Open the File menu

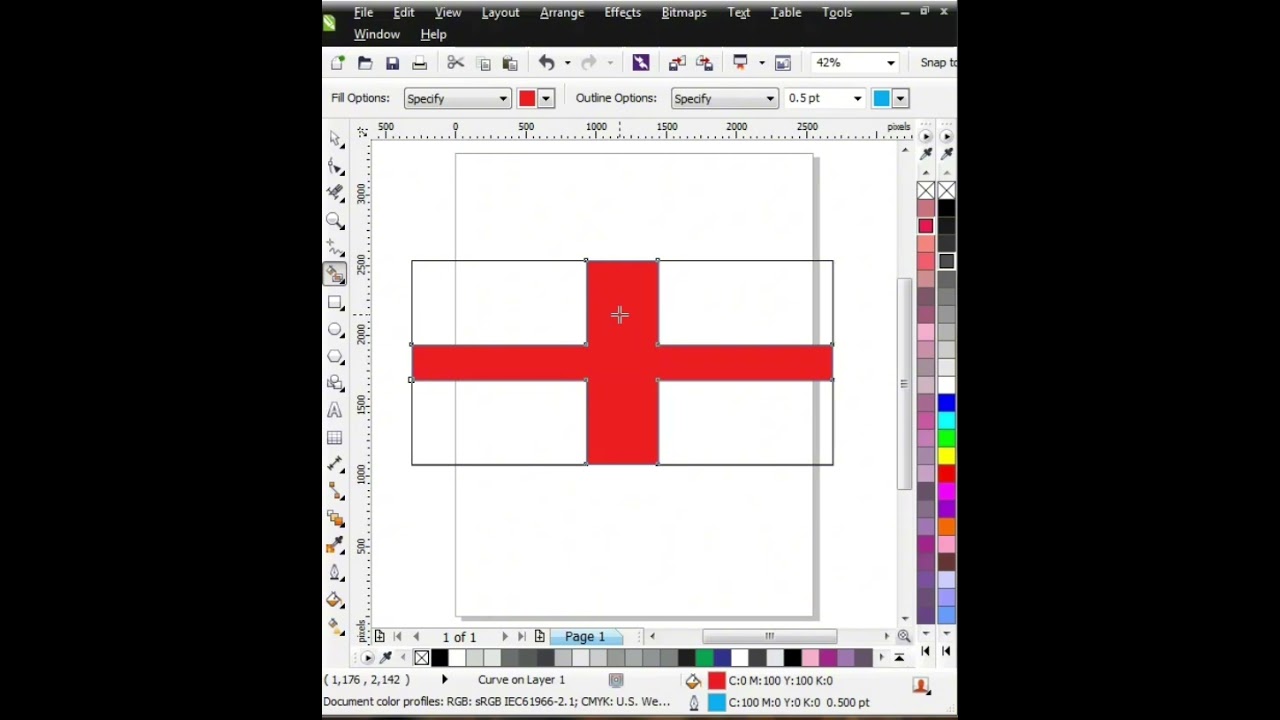coord(363,12)
